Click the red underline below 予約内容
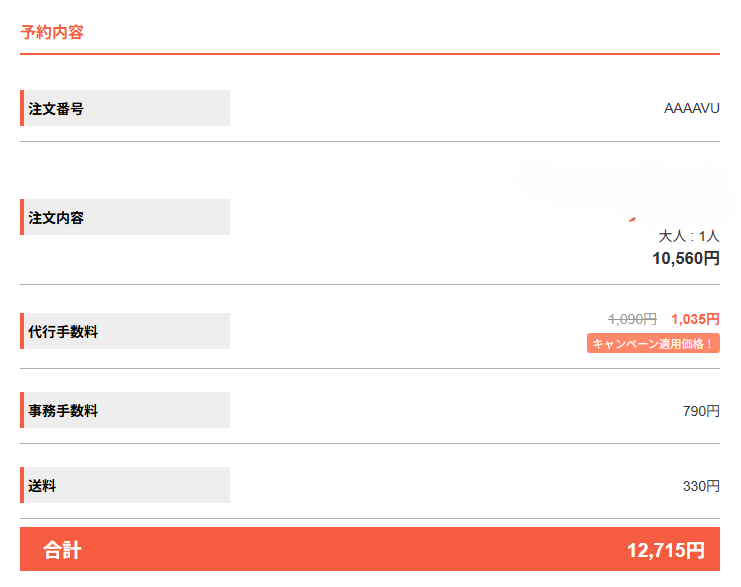 point(370,54)
